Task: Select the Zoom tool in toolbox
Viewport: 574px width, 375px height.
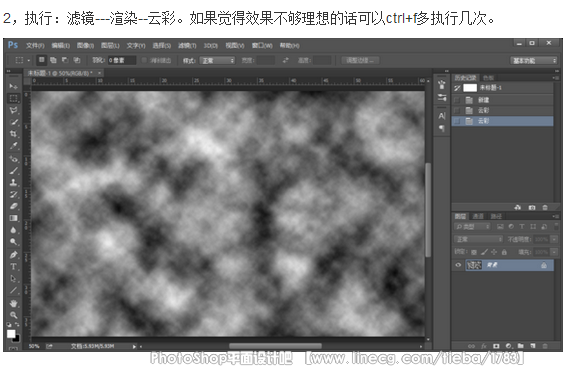Action: click(13, 315)
